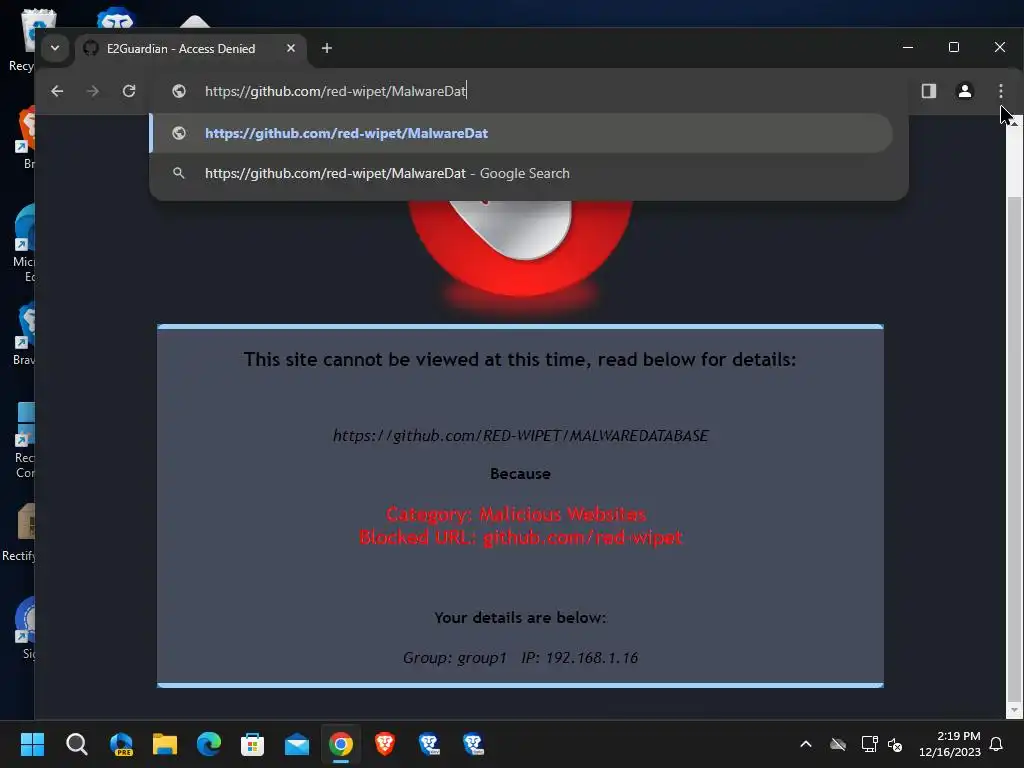
Task: Open network status tray icon
Action: point(869,744)
